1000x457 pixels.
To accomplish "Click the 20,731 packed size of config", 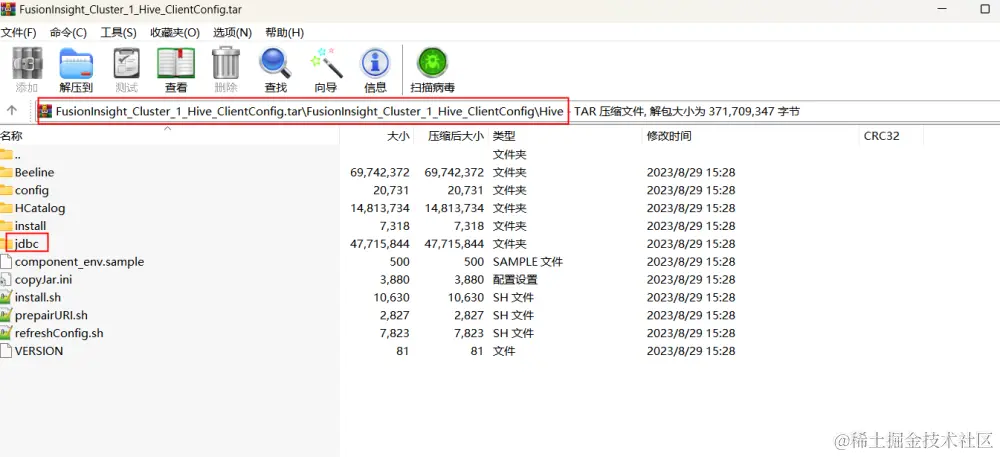I will [465, 190].
